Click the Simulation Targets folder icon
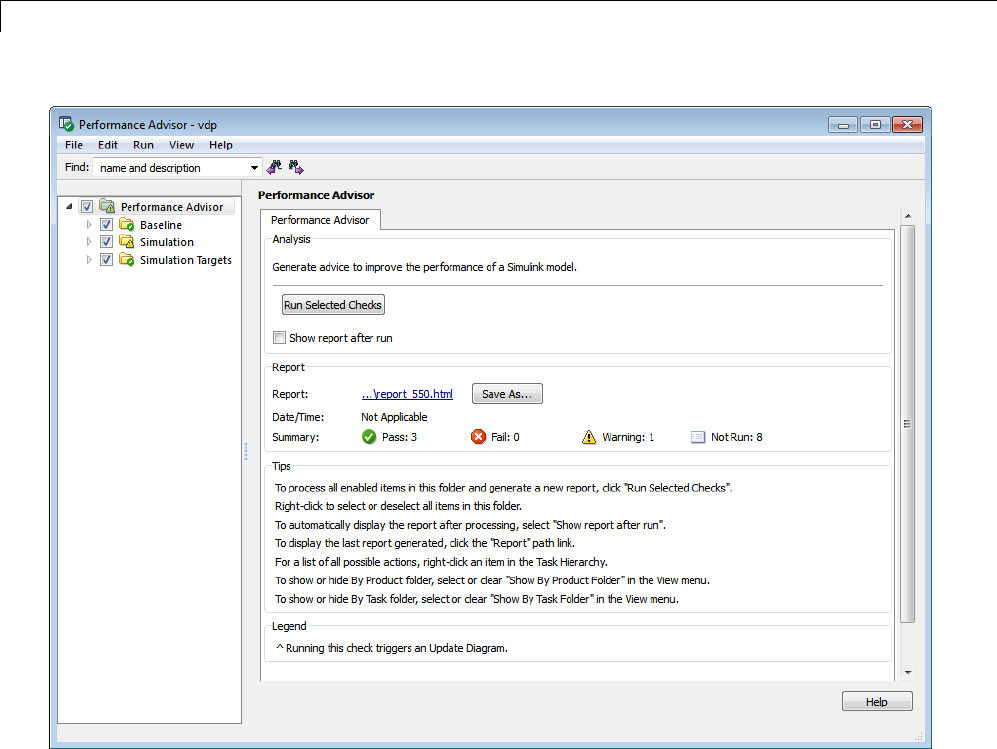 (x=127, y=260)
